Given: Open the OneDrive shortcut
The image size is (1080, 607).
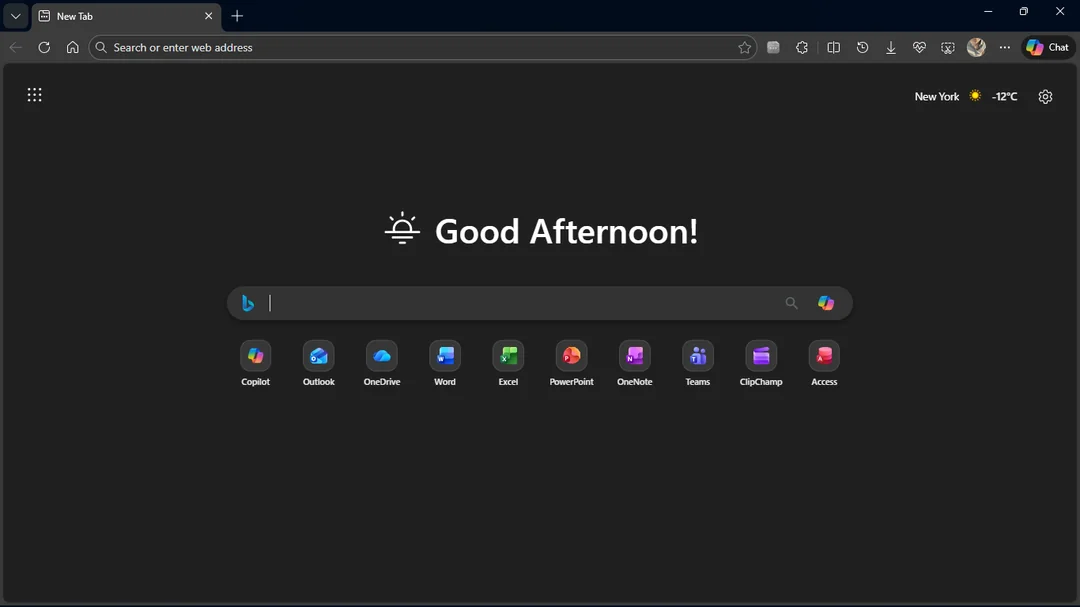Looking at the screenshot, I should (381, 356).
